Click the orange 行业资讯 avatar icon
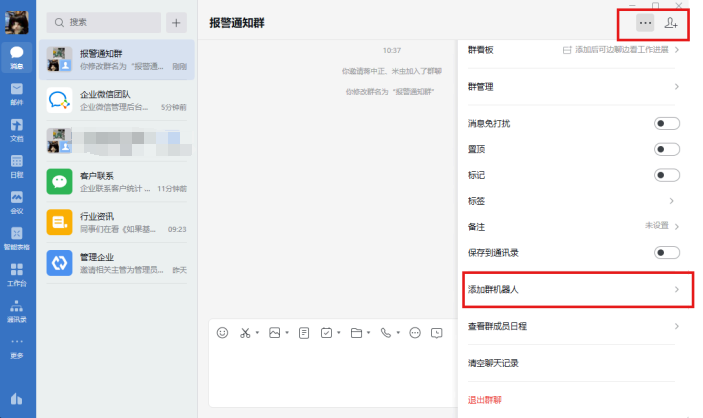 click(59, 222)
